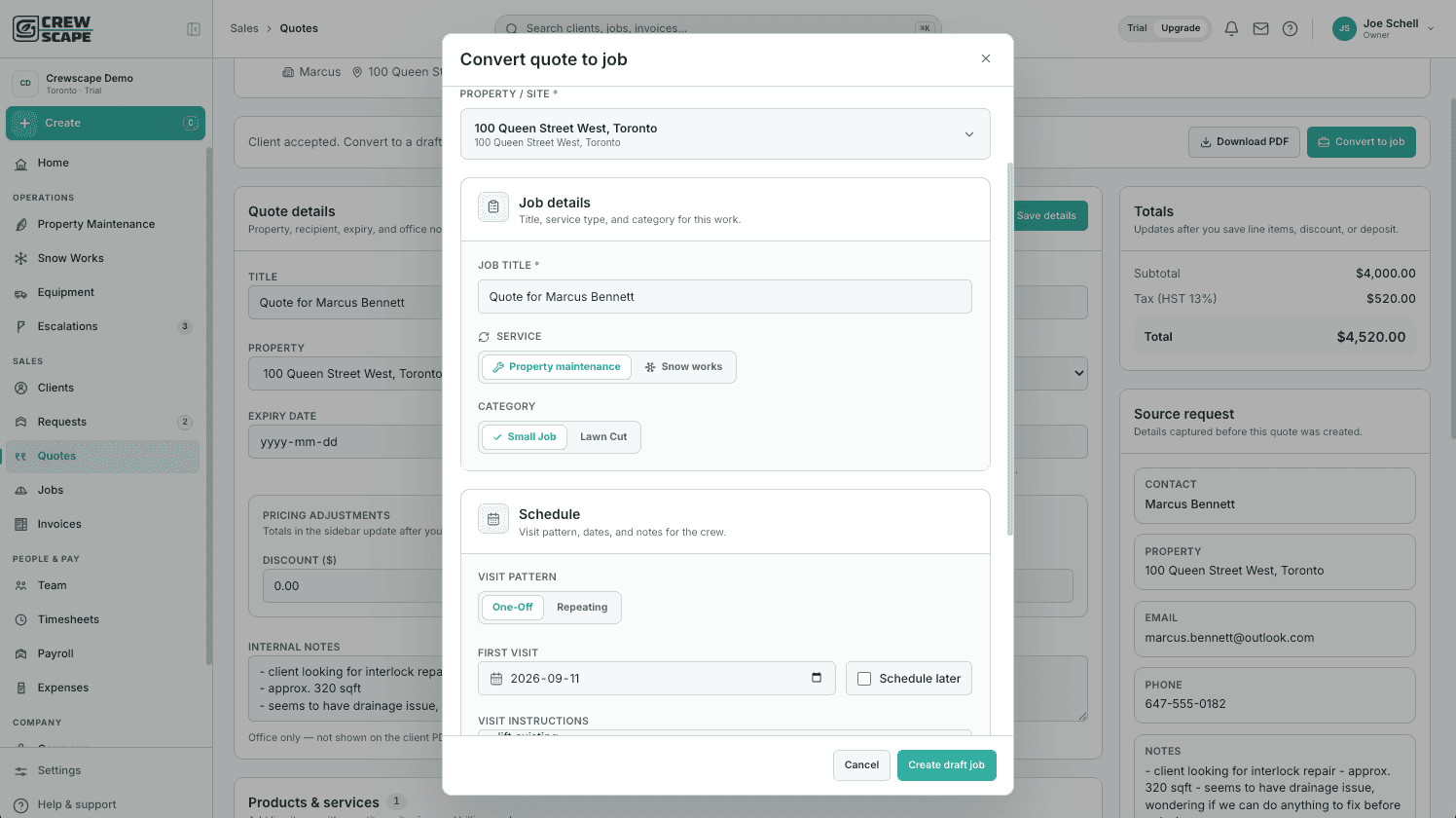Open Invoices in the sidebar
The width and height of the screenshot is (1456, 818).
click(105, 524)
